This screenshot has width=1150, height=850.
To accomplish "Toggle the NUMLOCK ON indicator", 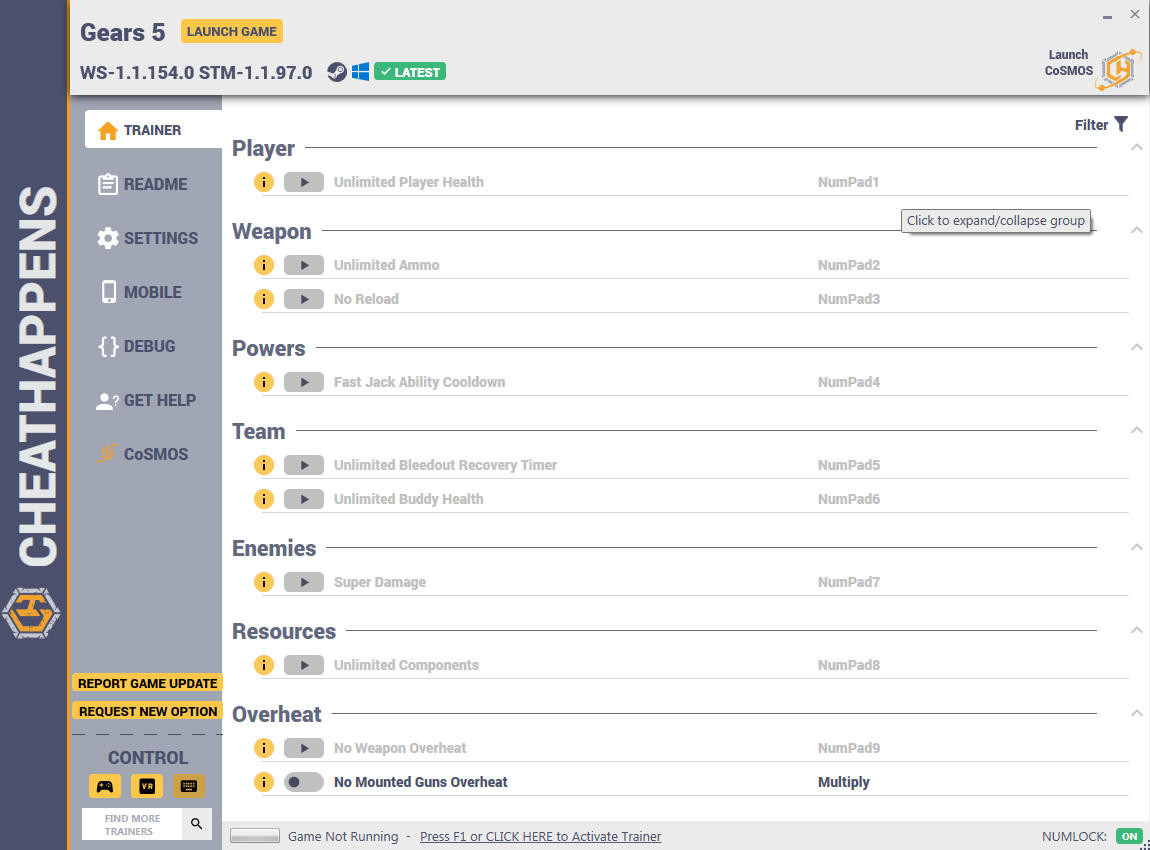I will (1129, 836).
